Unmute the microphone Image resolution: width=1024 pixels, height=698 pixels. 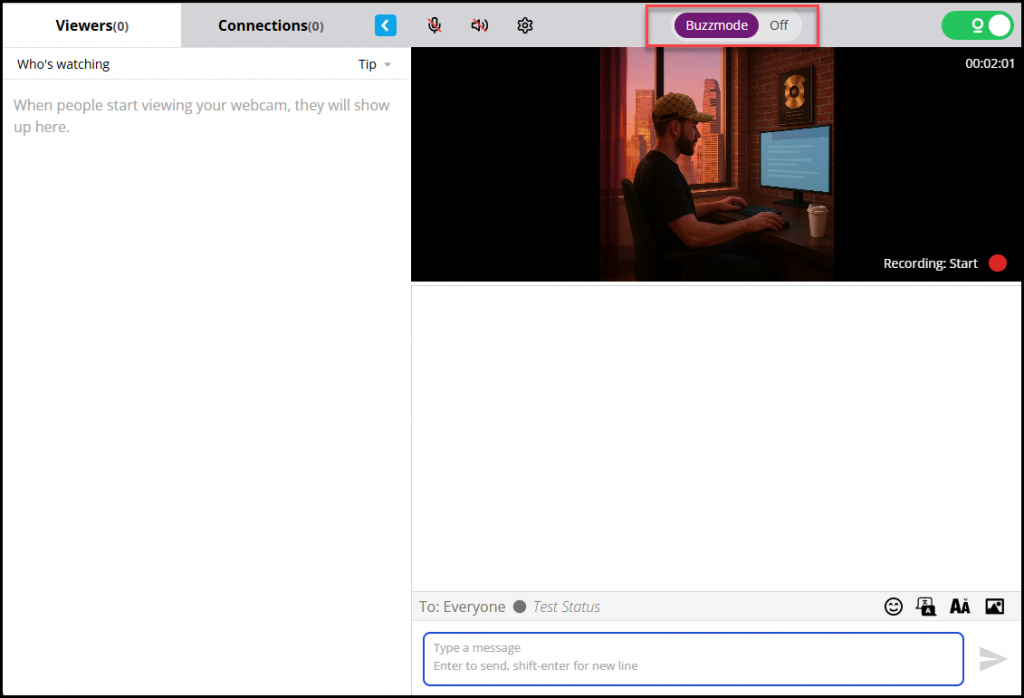pyautogui.click(x=434, y=25)
